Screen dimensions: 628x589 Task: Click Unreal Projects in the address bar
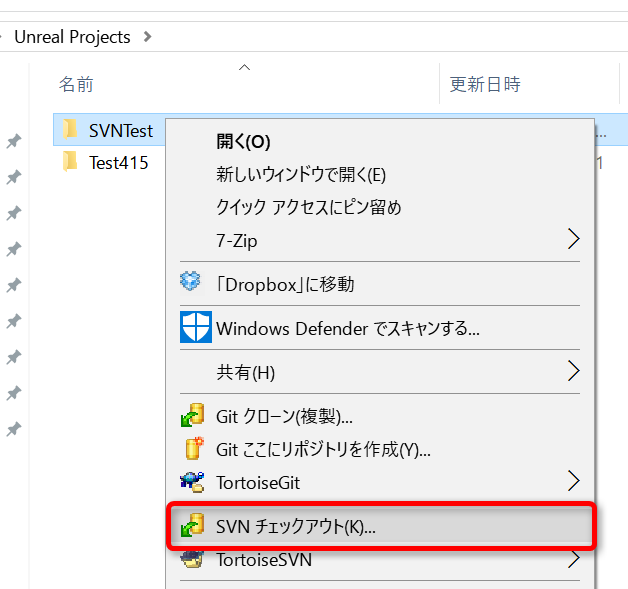[x=72, y=37]
